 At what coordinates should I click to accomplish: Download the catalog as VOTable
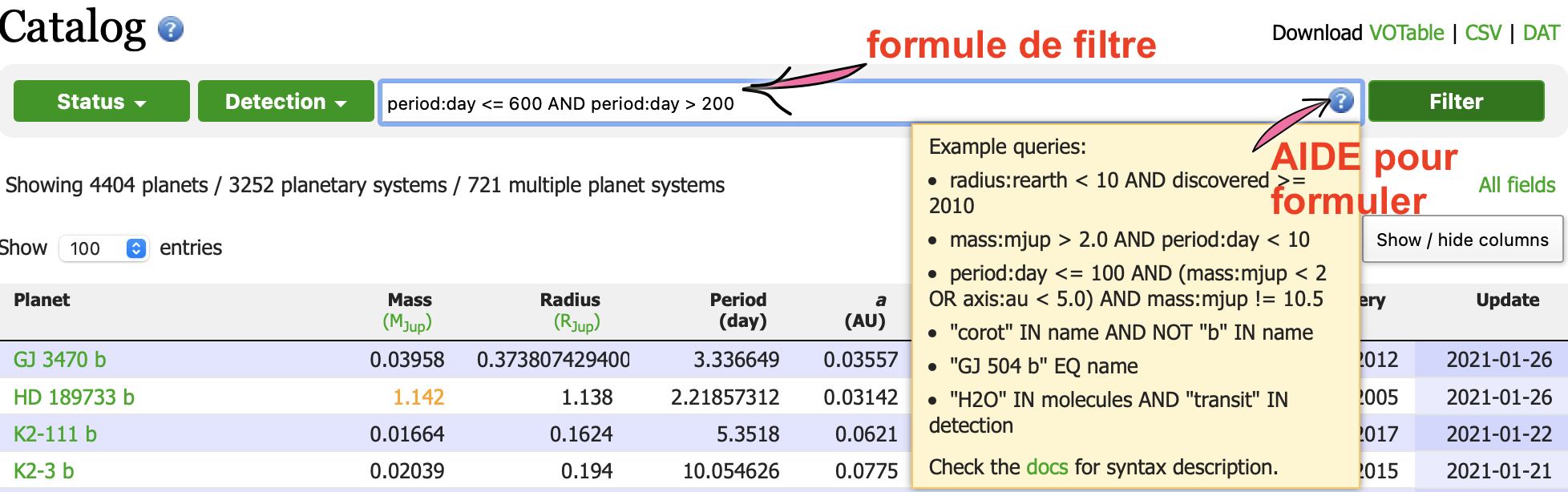pos(1407,33)
